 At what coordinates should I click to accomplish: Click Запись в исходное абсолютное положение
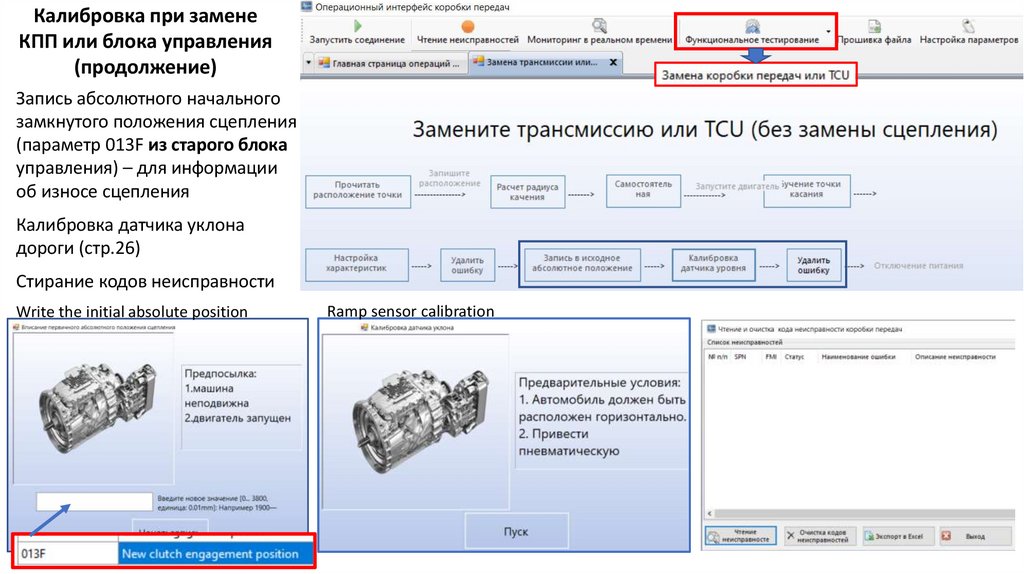tap(582, 263)
